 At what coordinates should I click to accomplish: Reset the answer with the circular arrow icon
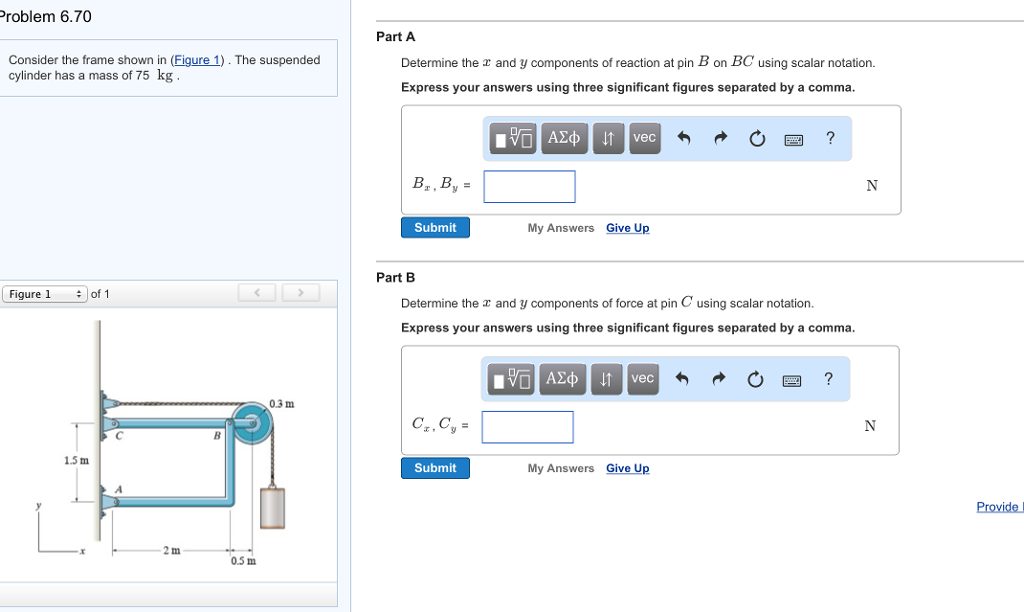(x=756, y=138)
